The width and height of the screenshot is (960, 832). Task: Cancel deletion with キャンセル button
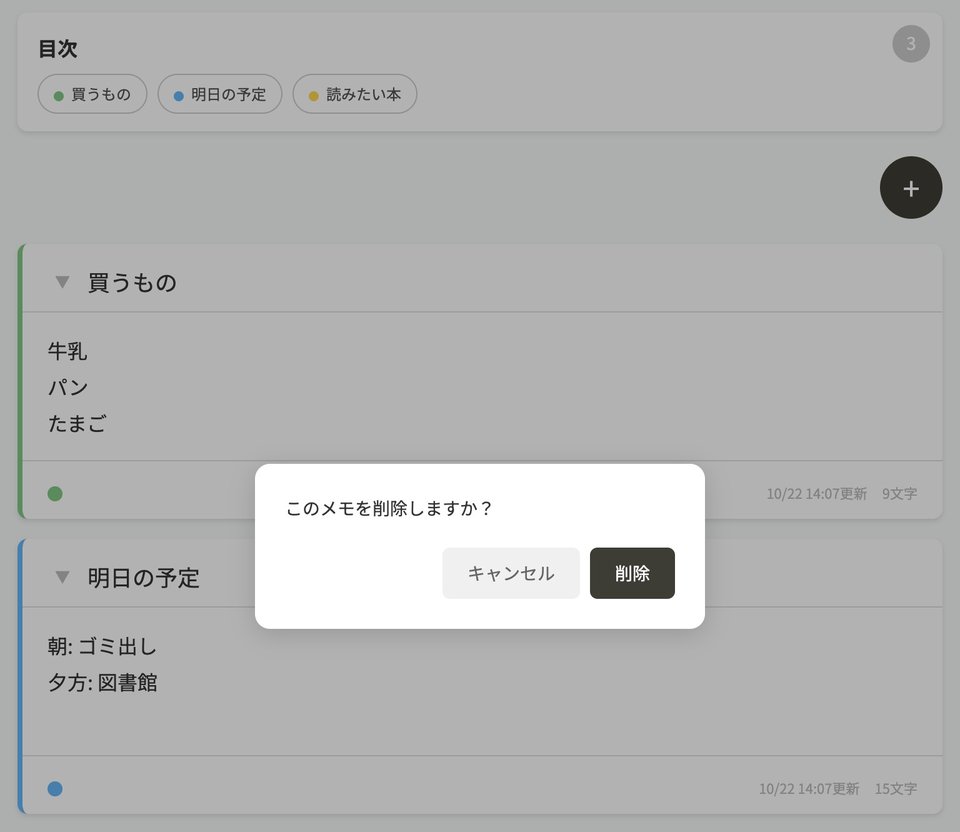pyautogui.click(x=511, y=573)
